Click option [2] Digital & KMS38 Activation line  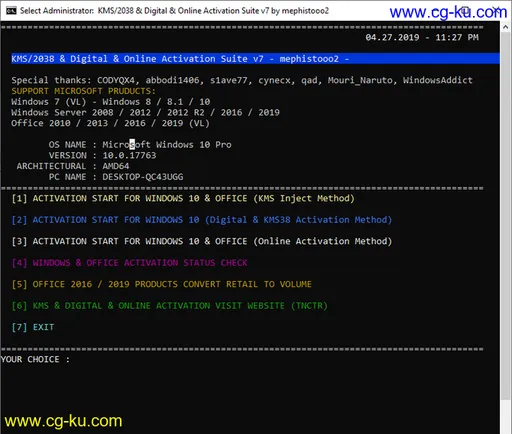pos(202,220)
